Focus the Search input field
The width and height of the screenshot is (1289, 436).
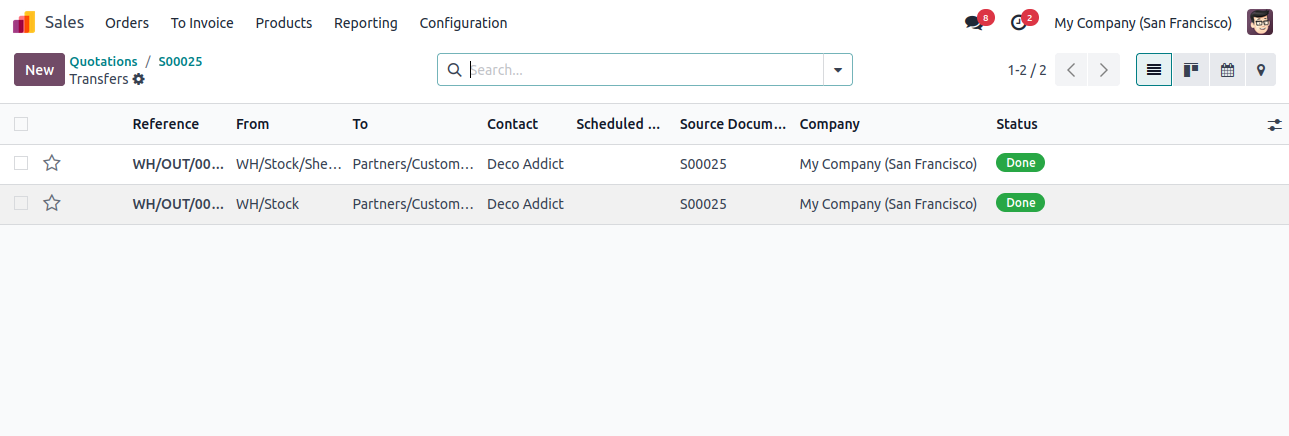pos(644,70)
